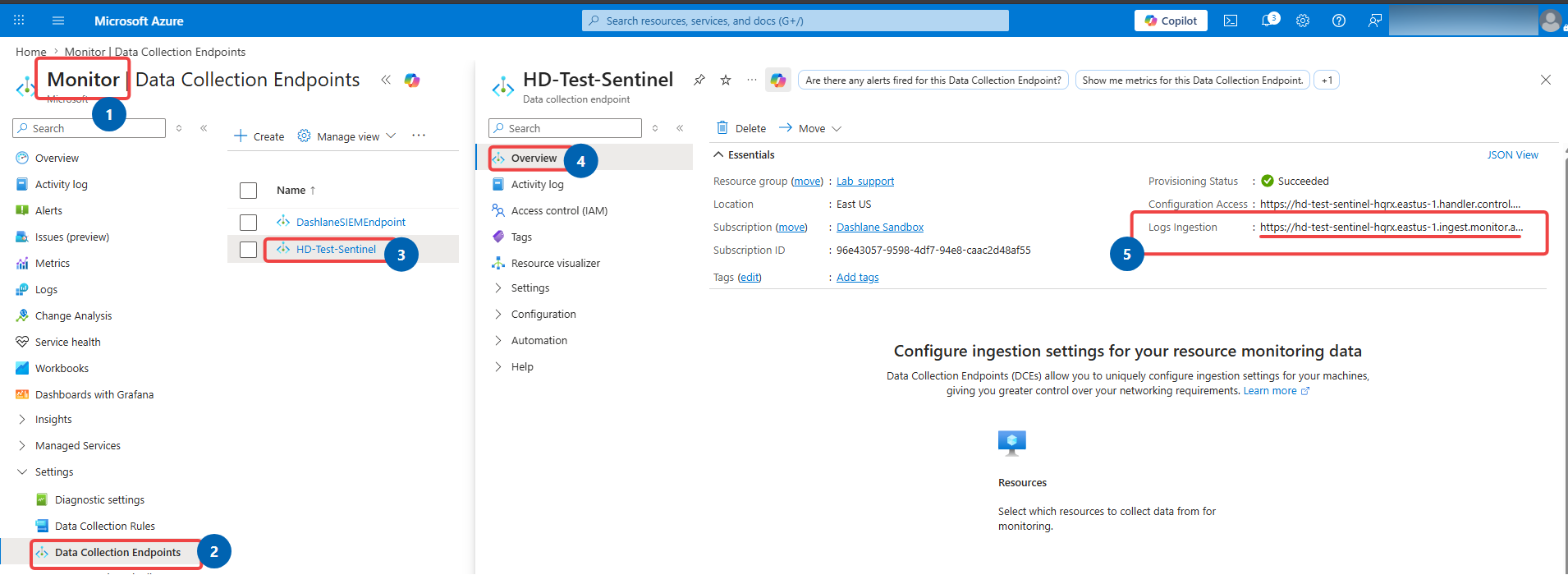Expand Configuration group
Screen dimensions: 1568x575
[x=543, y=314]
